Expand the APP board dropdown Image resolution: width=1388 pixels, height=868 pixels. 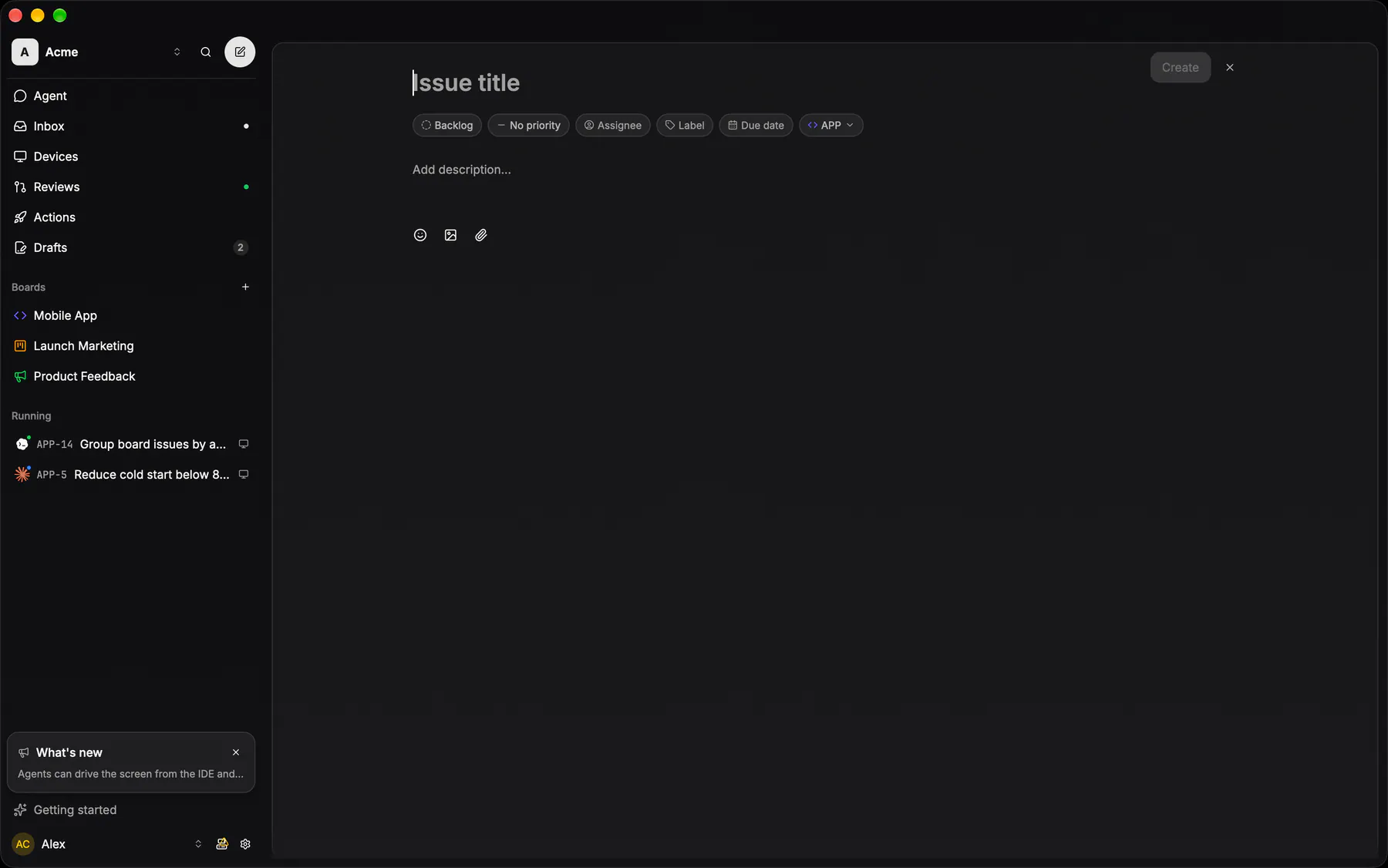[831, 126]
